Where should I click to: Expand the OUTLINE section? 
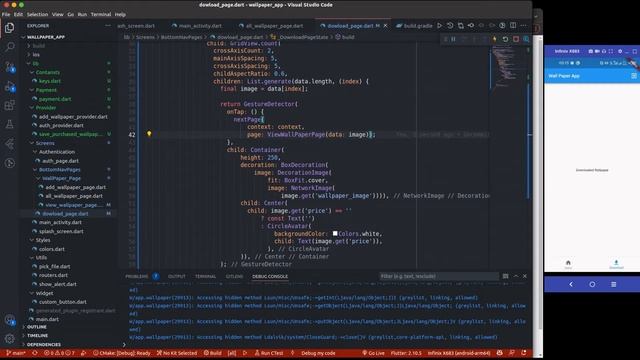click(36, 327)
